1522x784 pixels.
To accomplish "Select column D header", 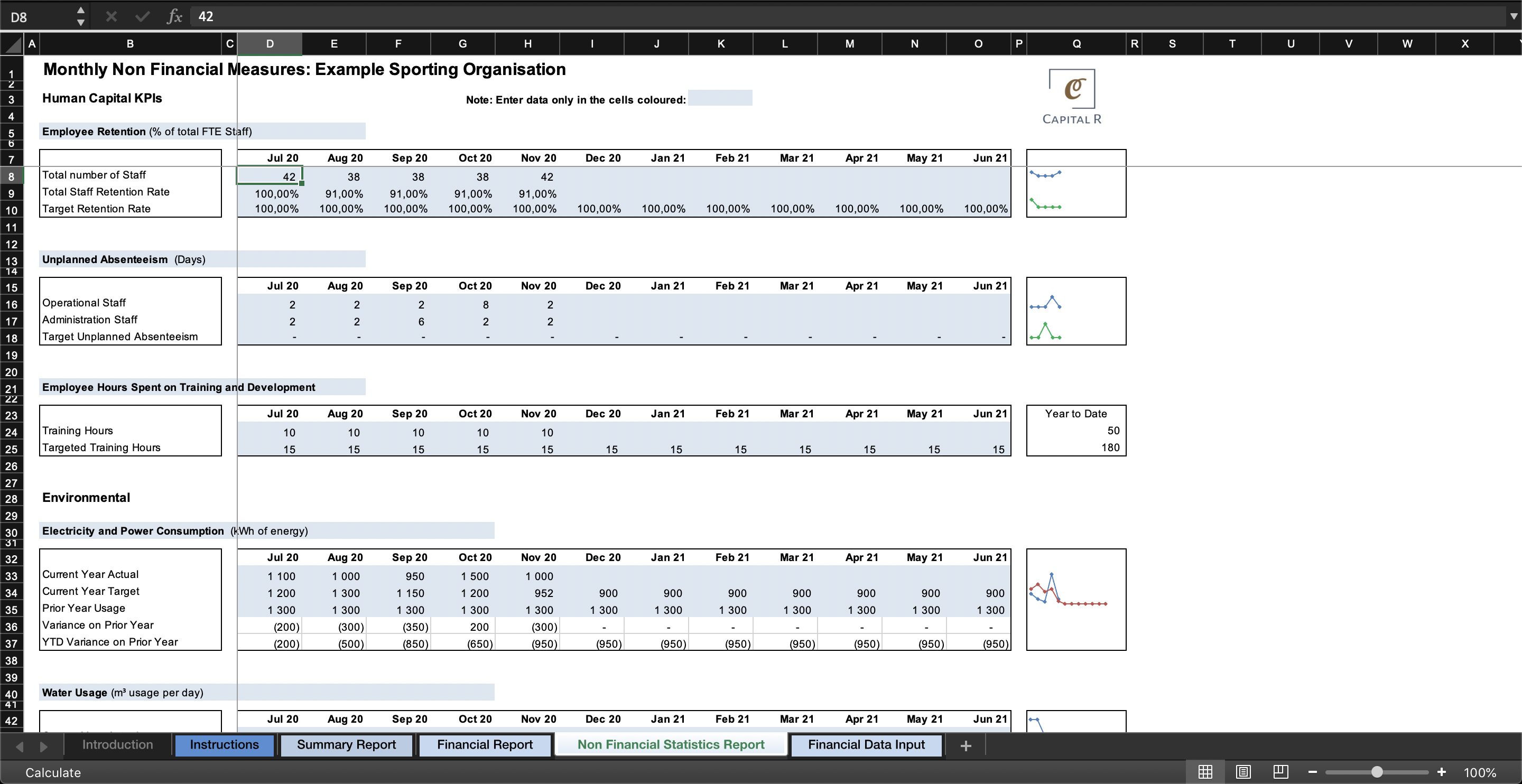I will coord(270,44).
